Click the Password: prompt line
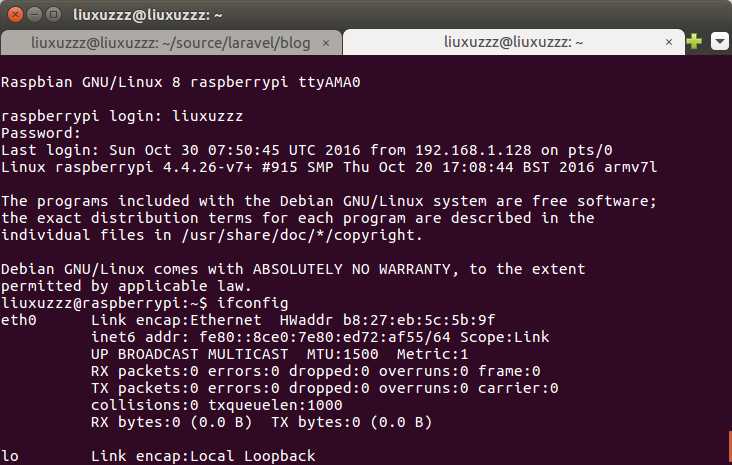Viewport: 732px width, 465px height. pyautogui.click(x=41, y=134)
